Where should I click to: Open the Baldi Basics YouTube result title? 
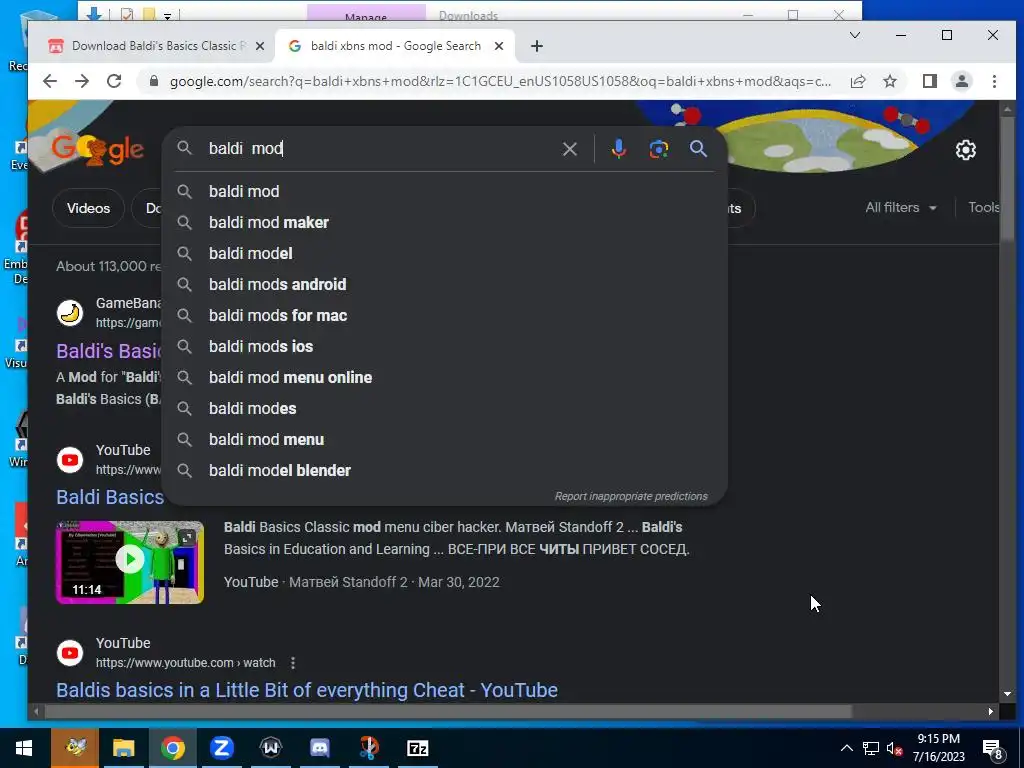[x=110, y=497]
